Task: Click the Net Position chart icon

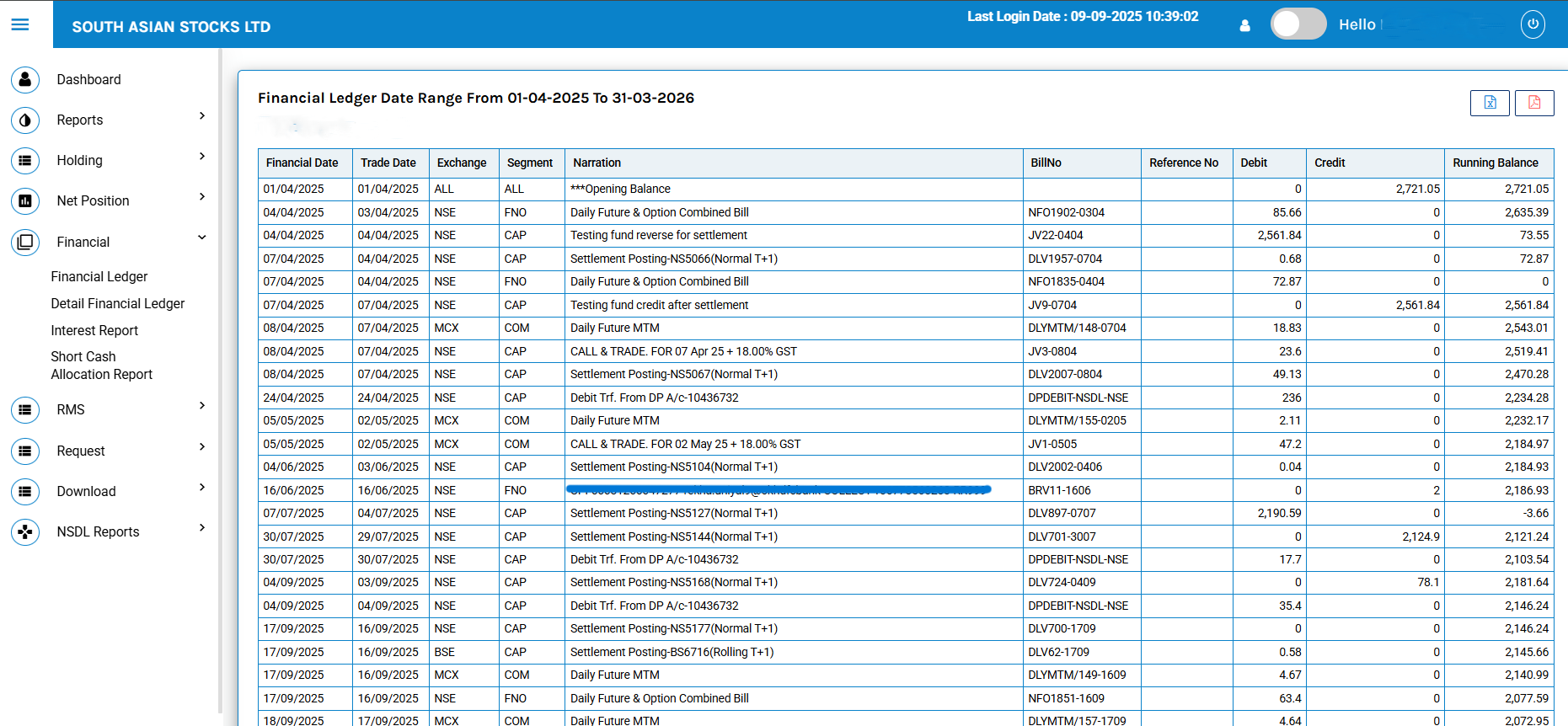Action: tap(25, 201)
